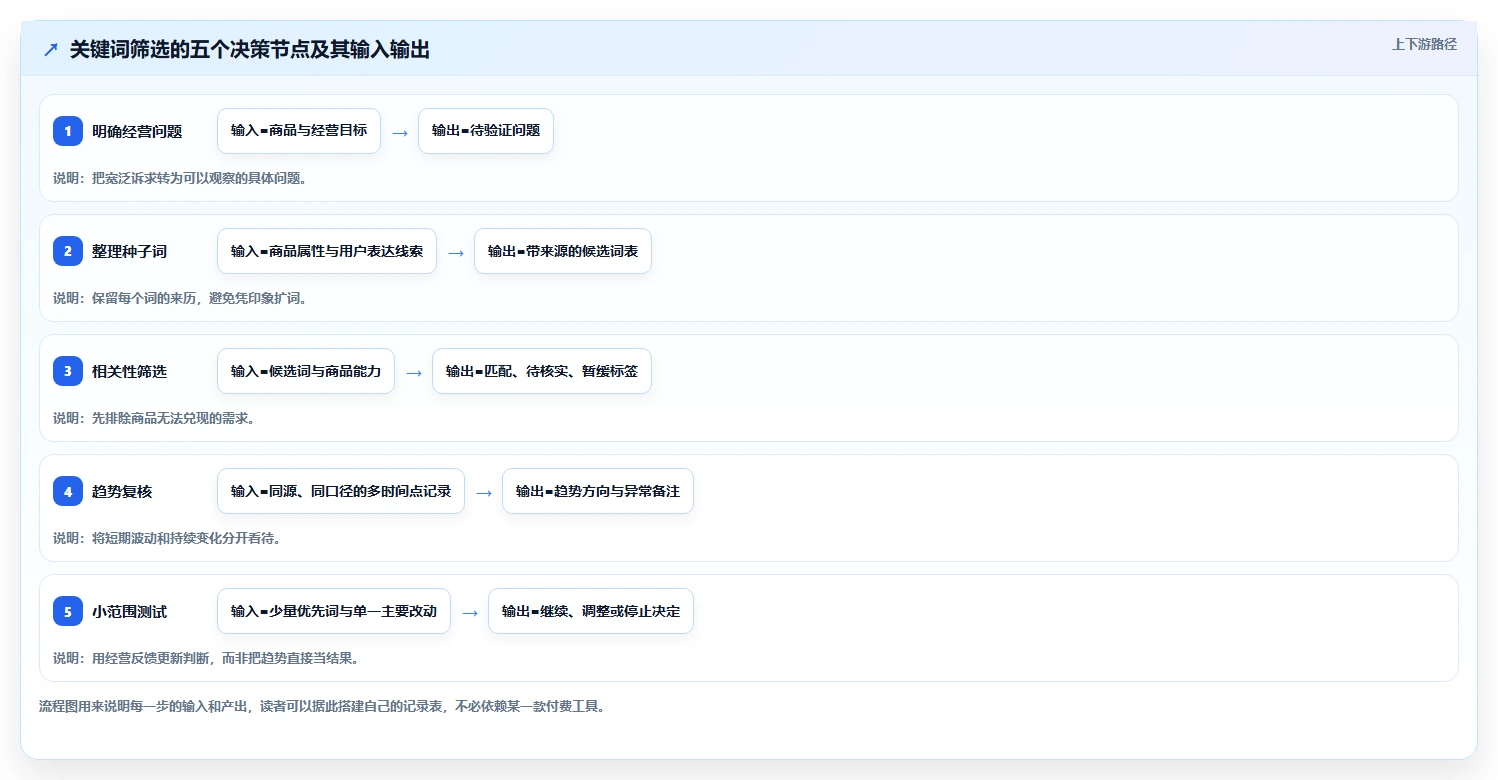
Task: Click the note 将短期波动和持续变化分开看待
Action: coord(167,538)
